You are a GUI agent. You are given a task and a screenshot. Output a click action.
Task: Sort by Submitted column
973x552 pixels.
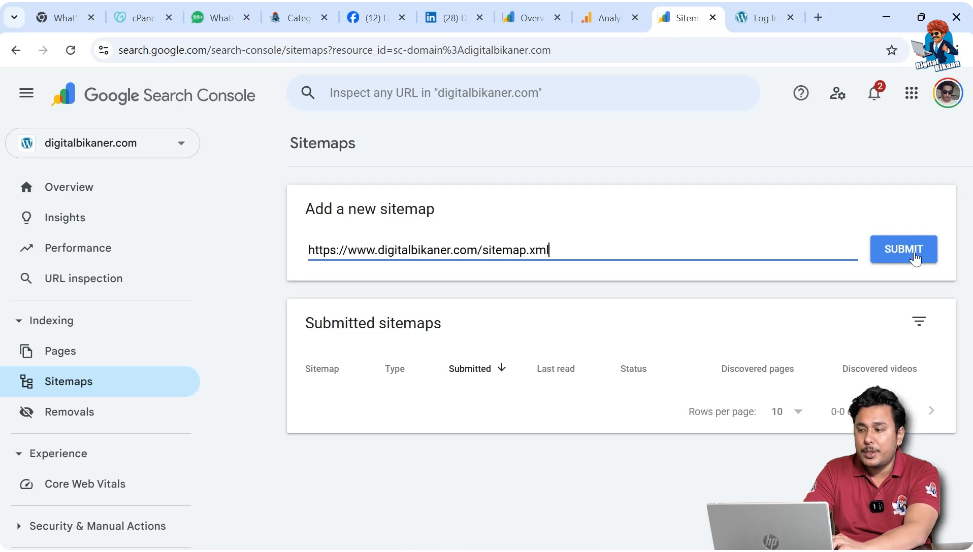(x=477, y=368)
